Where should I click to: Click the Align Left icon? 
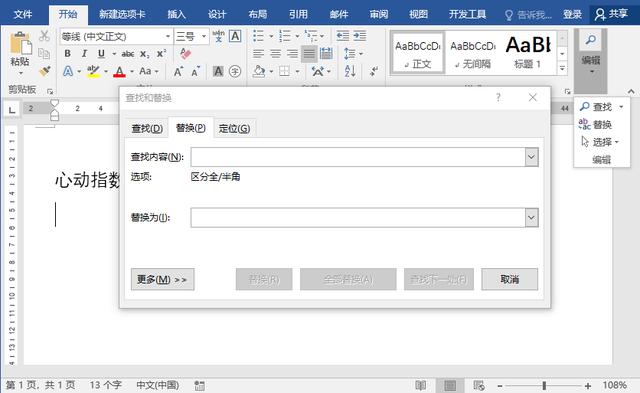click(258, 53)
